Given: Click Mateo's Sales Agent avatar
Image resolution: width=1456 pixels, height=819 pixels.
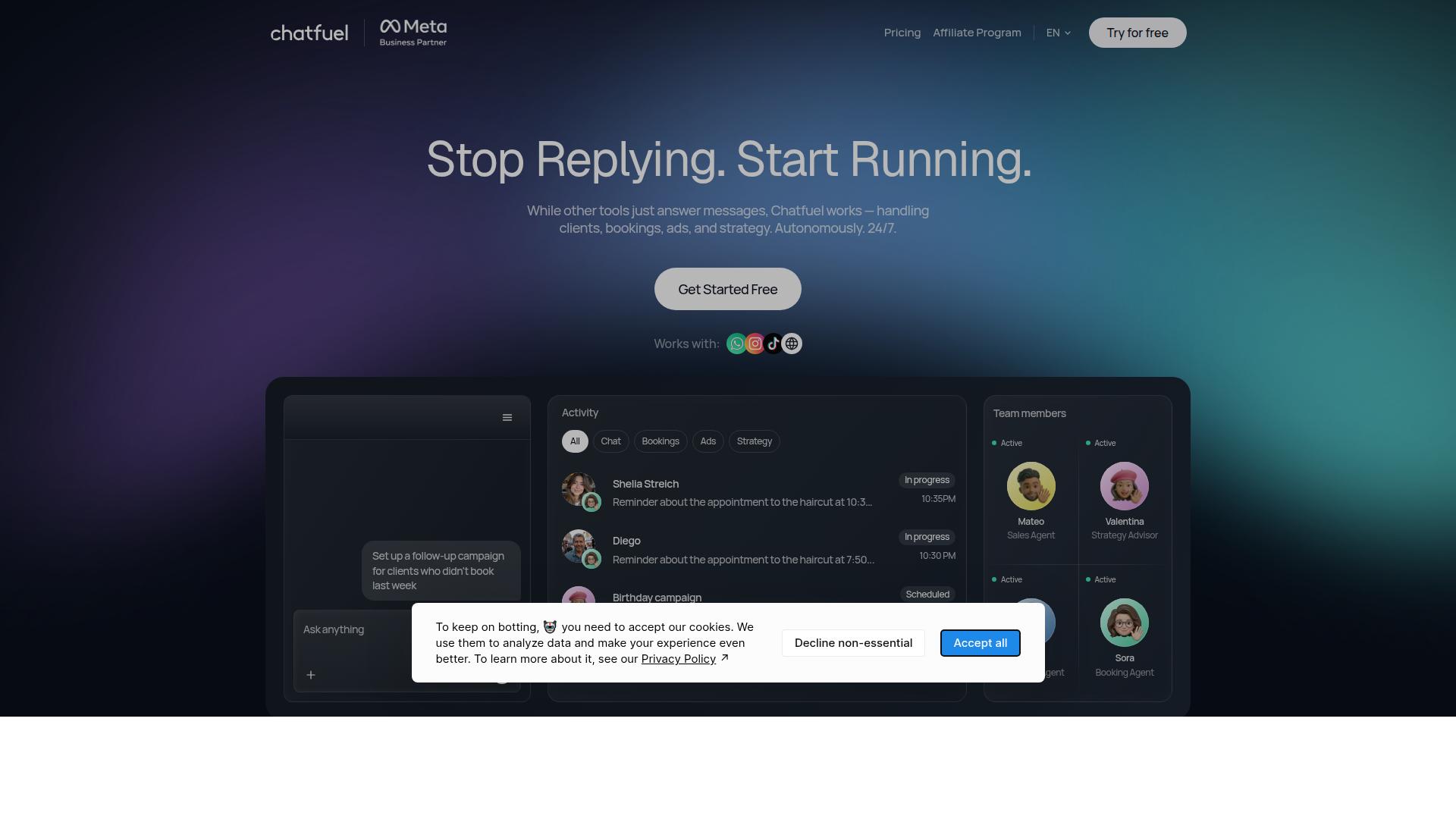Looking at the screenshot, I should click(x=1031, y=486).
